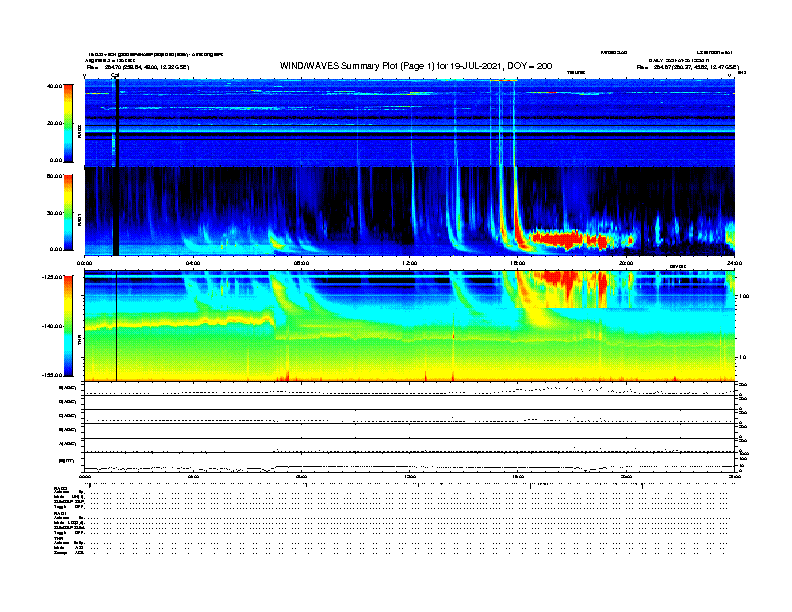Click the -125.00 label on the TNR scale

(x=52, y=277)
